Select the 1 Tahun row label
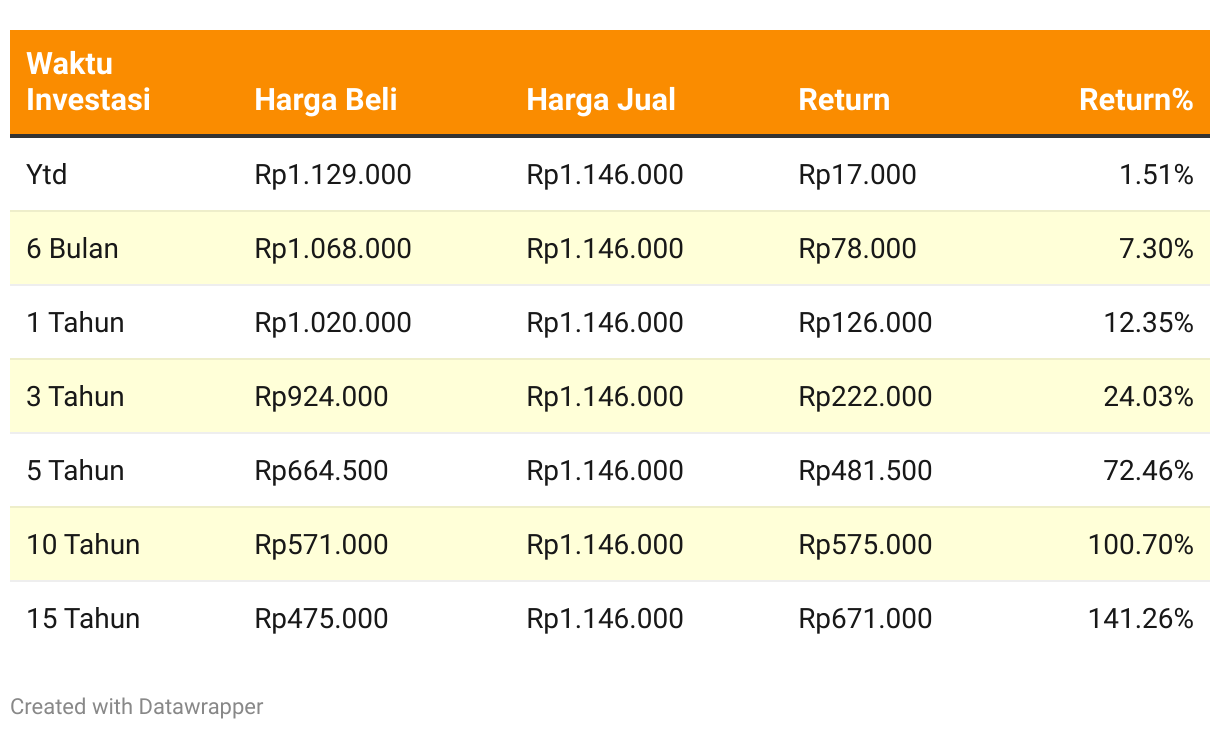The width and height of the screenshot is (1220, 730). click(x=75, y=323)
